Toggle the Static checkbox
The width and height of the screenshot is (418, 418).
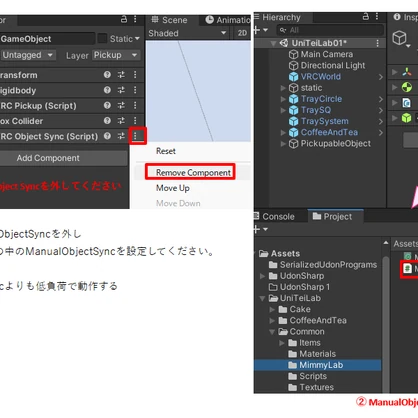tap(102, 38)
